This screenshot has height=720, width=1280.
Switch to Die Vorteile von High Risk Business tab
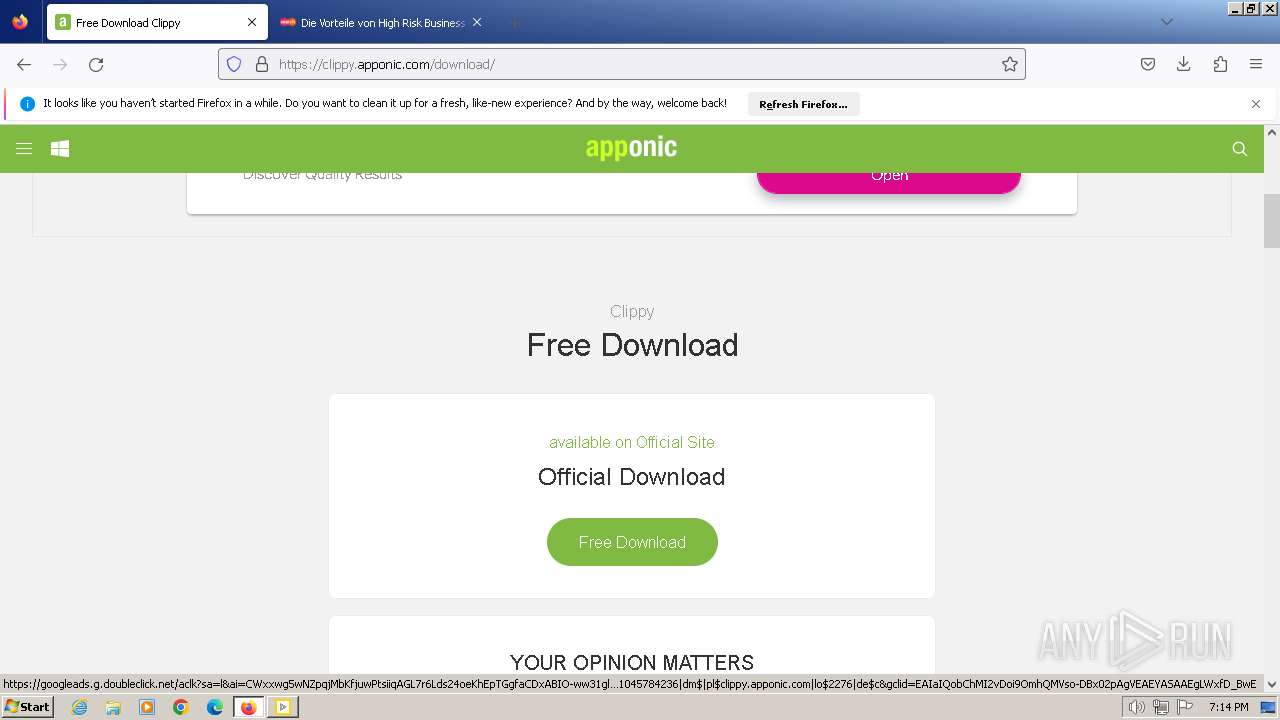click(382, 22)
